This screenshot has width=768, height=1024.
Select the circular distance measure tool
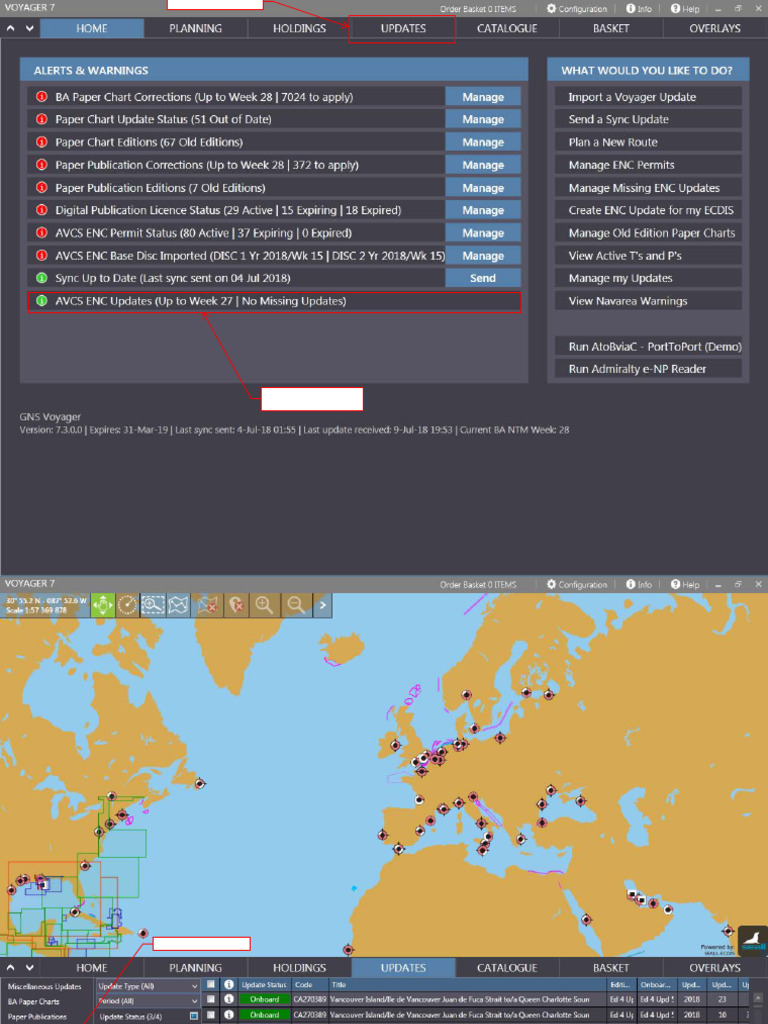[127, 605]
